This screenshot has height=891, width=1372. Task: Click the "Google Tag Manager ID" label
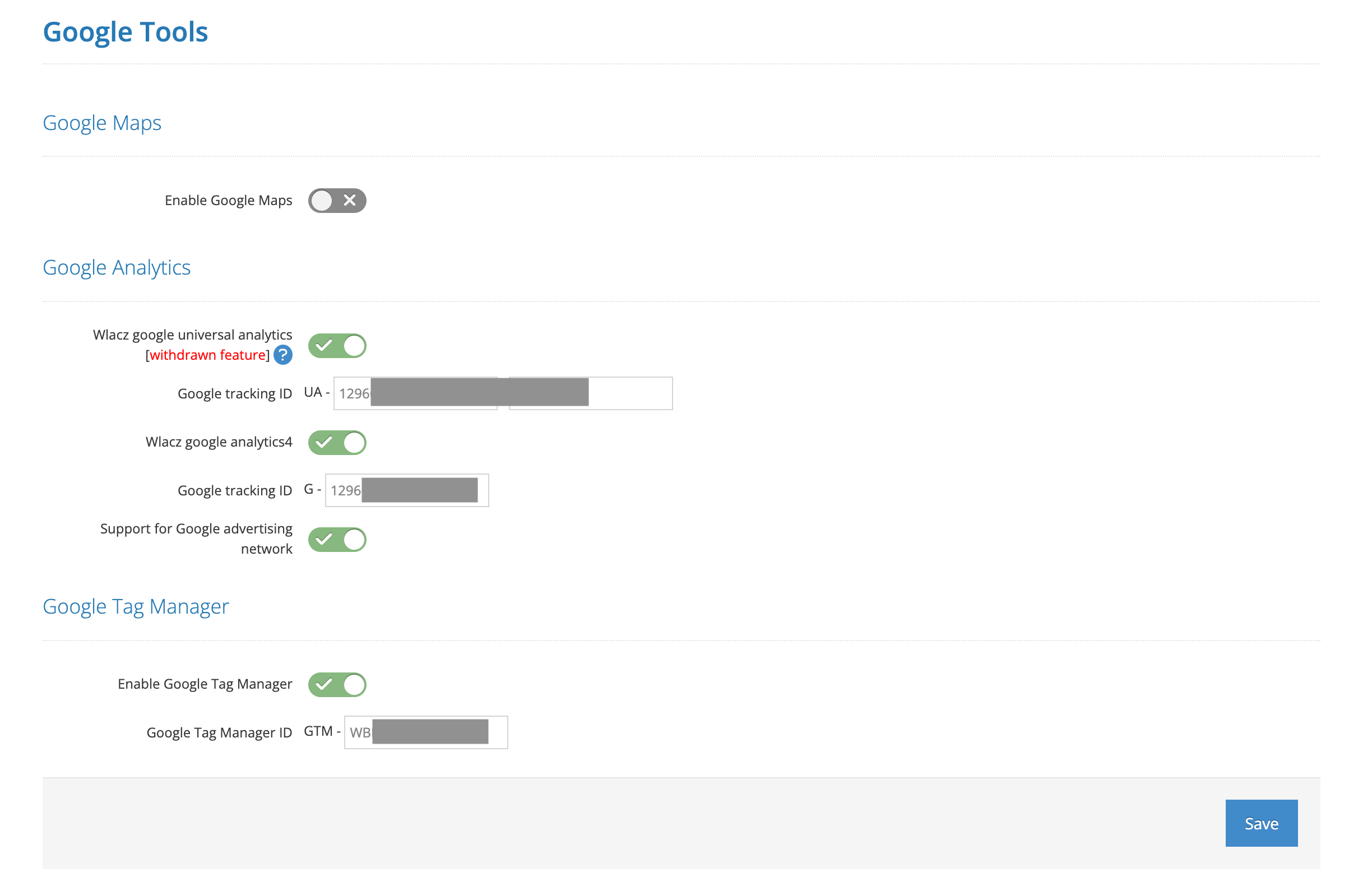(219, 732)
